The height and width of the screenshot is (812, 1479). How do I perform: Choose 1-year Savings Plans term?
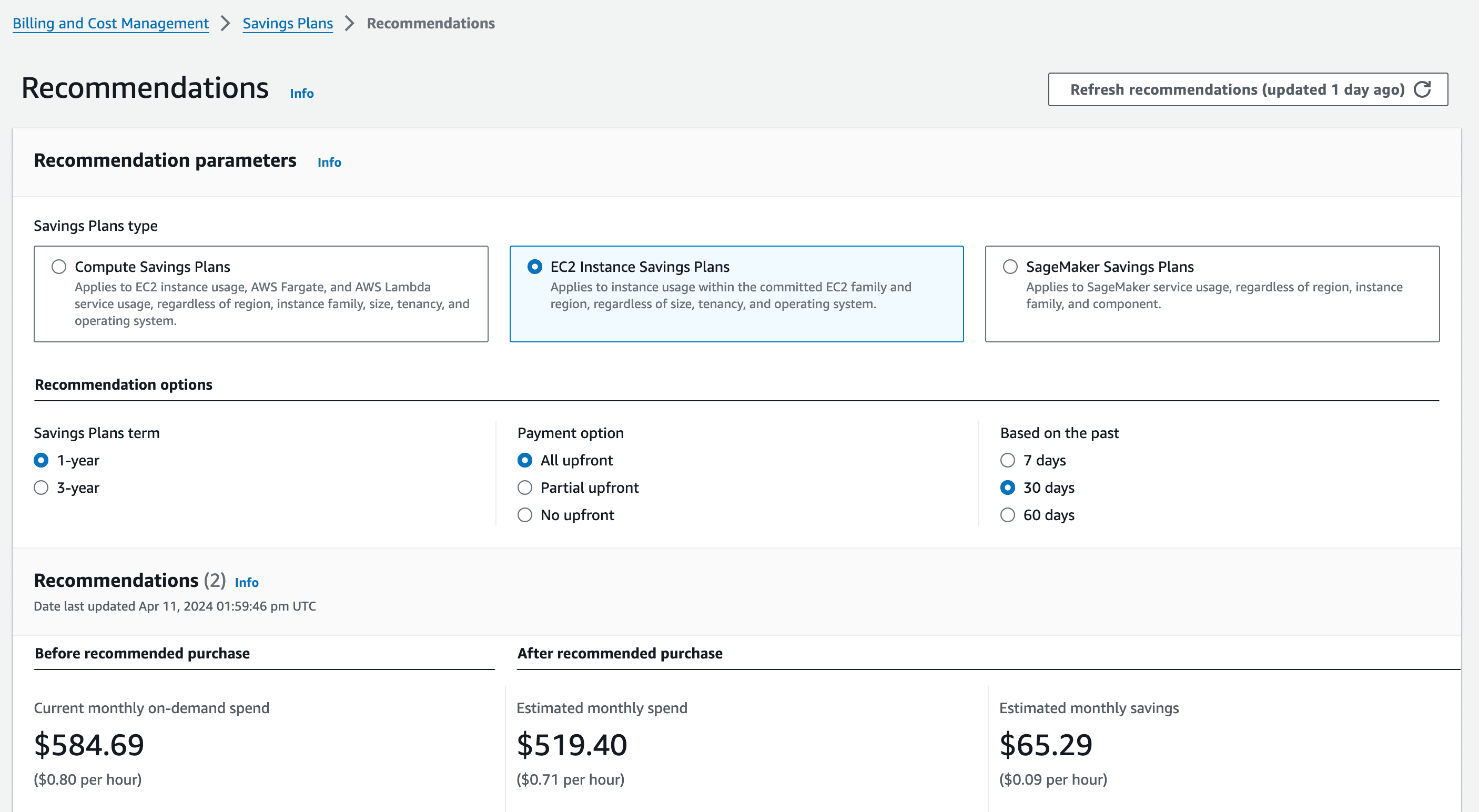click(x=41, y=460)
